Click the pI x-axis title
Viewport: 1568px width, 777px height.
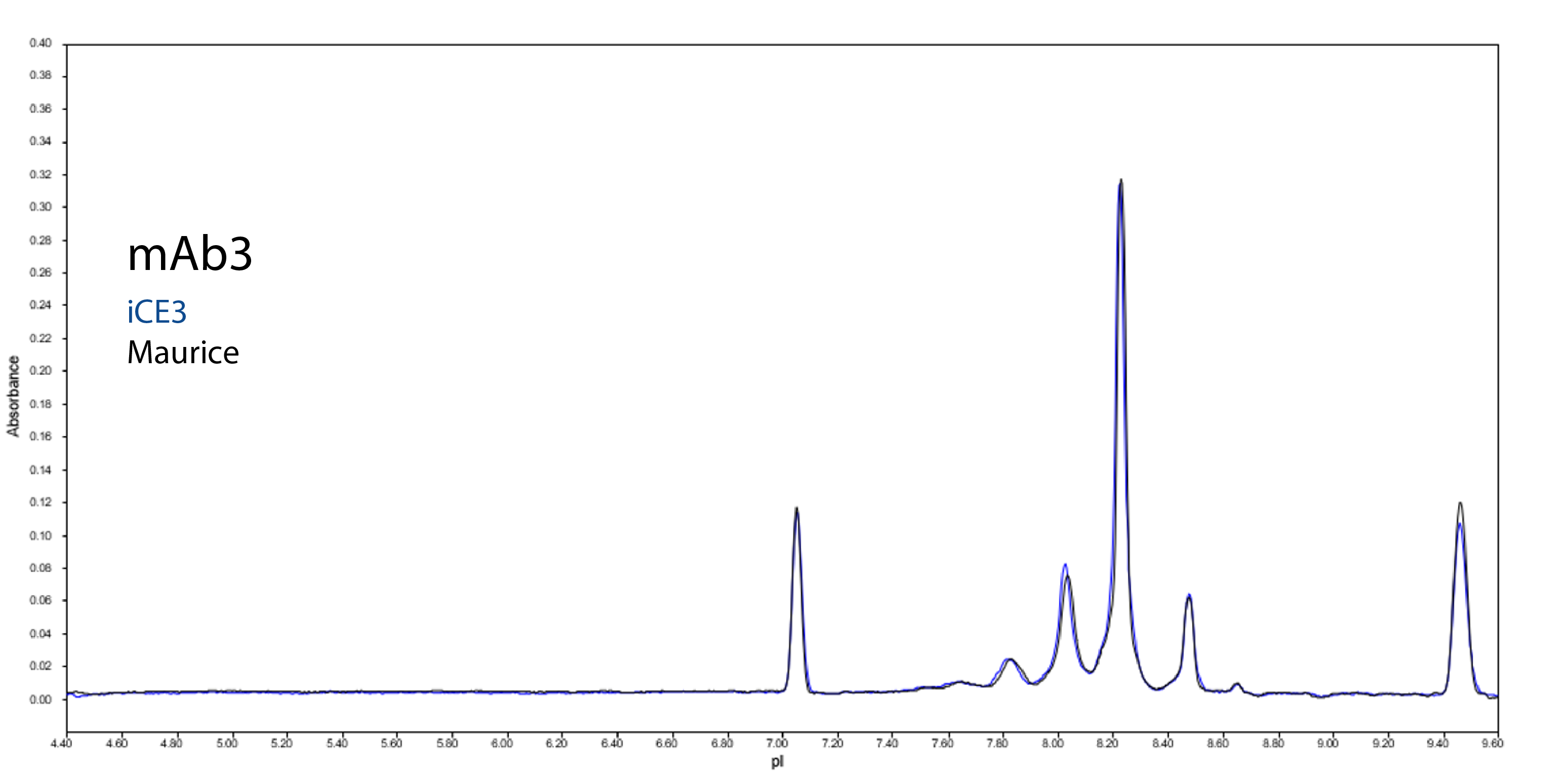click(x=777, y=761)
